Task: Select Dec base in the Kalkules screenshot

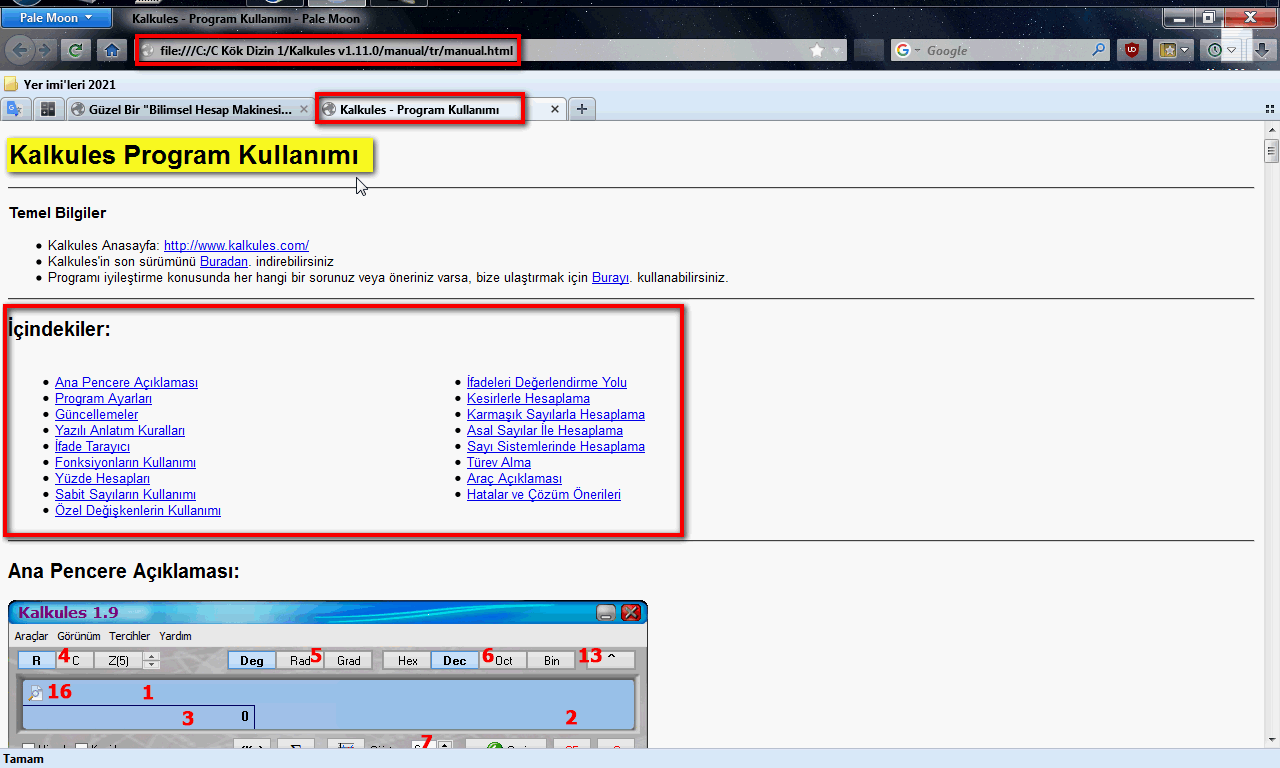Action: 455,660
